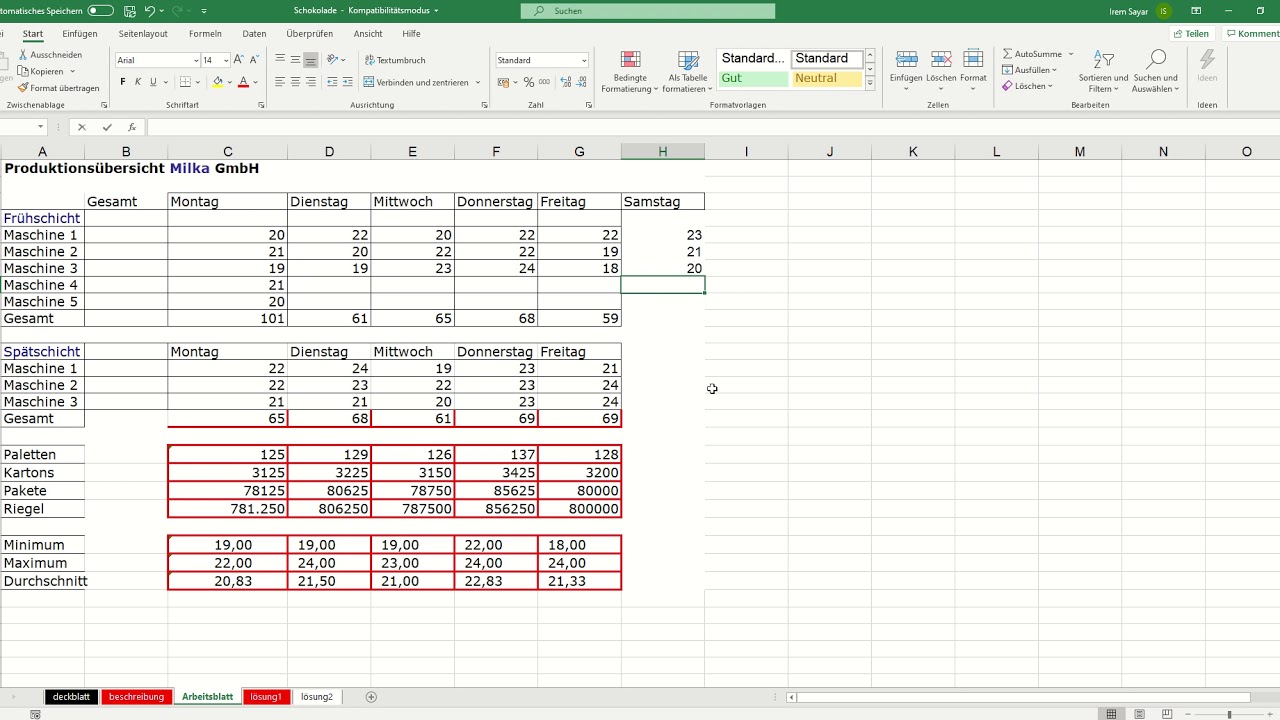Screen dimensions: 1280x720
Task: Click the save icon in title bar
Action: 128,10
